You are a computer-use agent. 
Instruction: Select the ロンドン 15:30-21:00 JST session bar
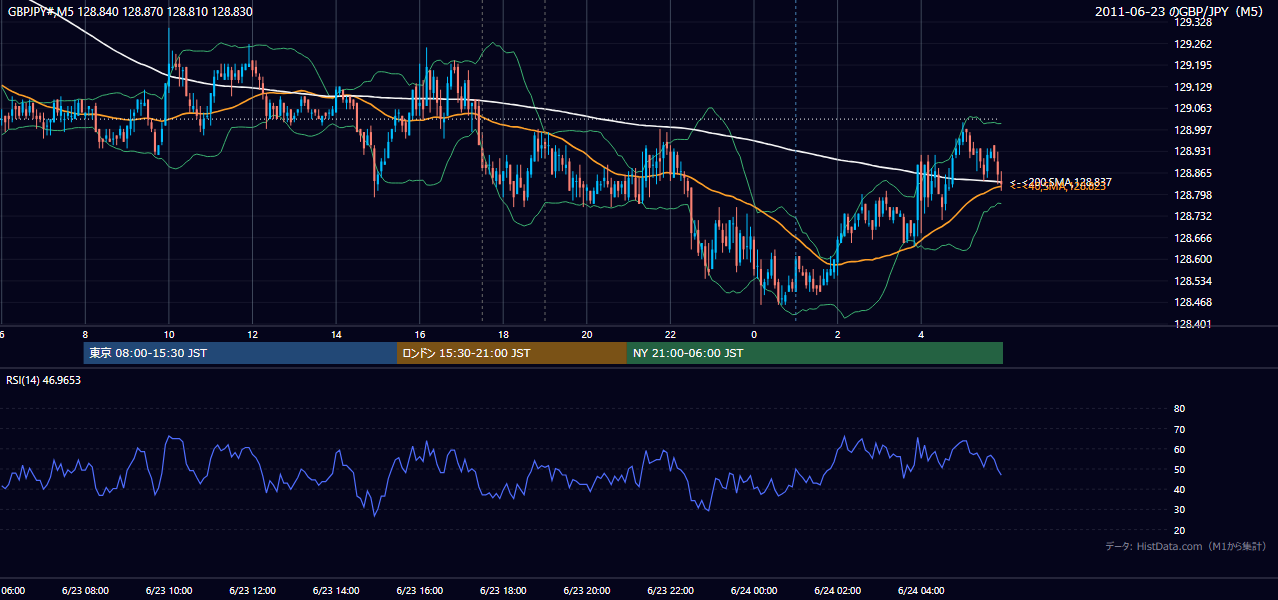click(512, 353)
